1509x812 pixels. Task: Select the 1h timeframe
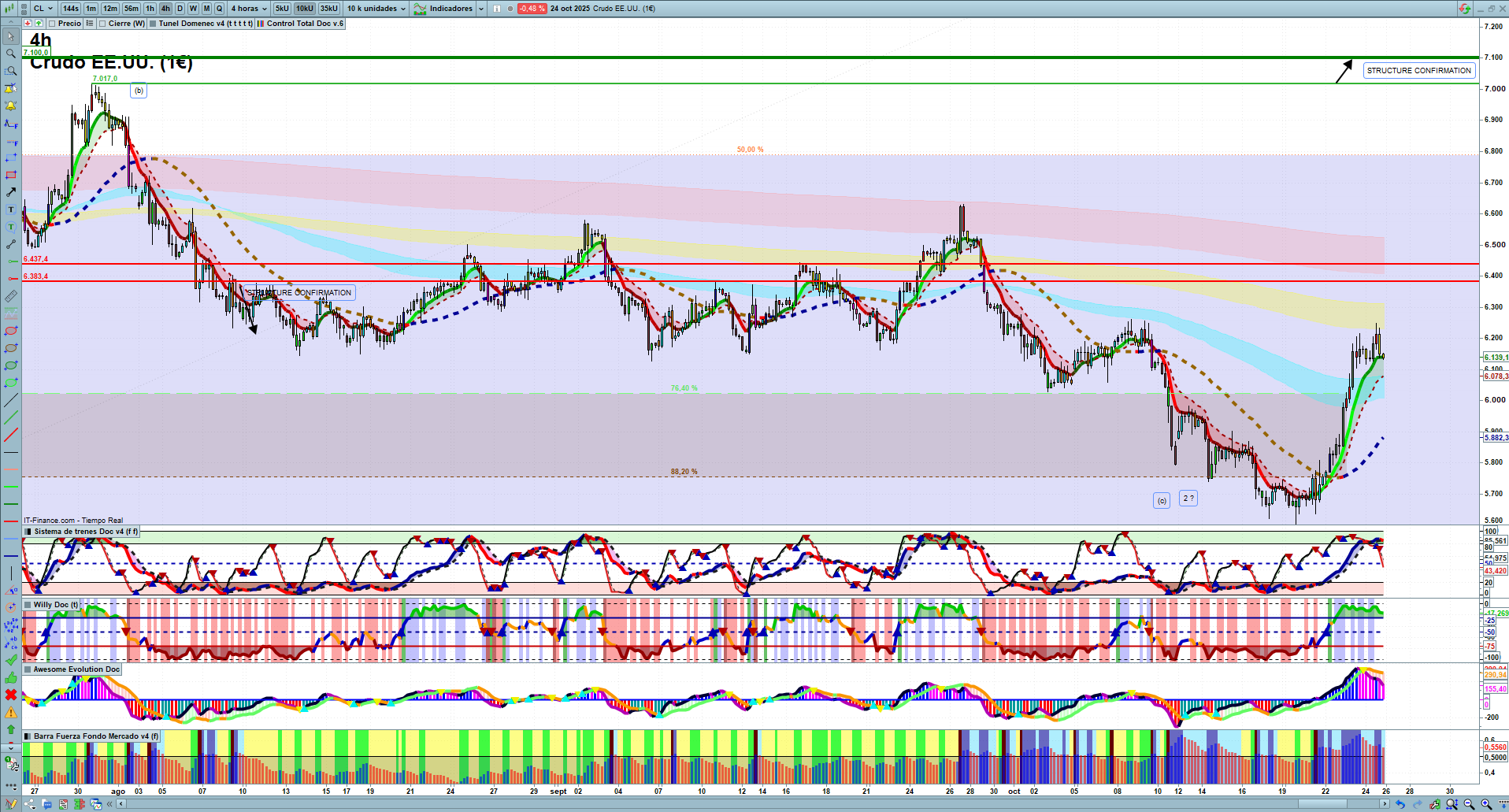[150, 9]
